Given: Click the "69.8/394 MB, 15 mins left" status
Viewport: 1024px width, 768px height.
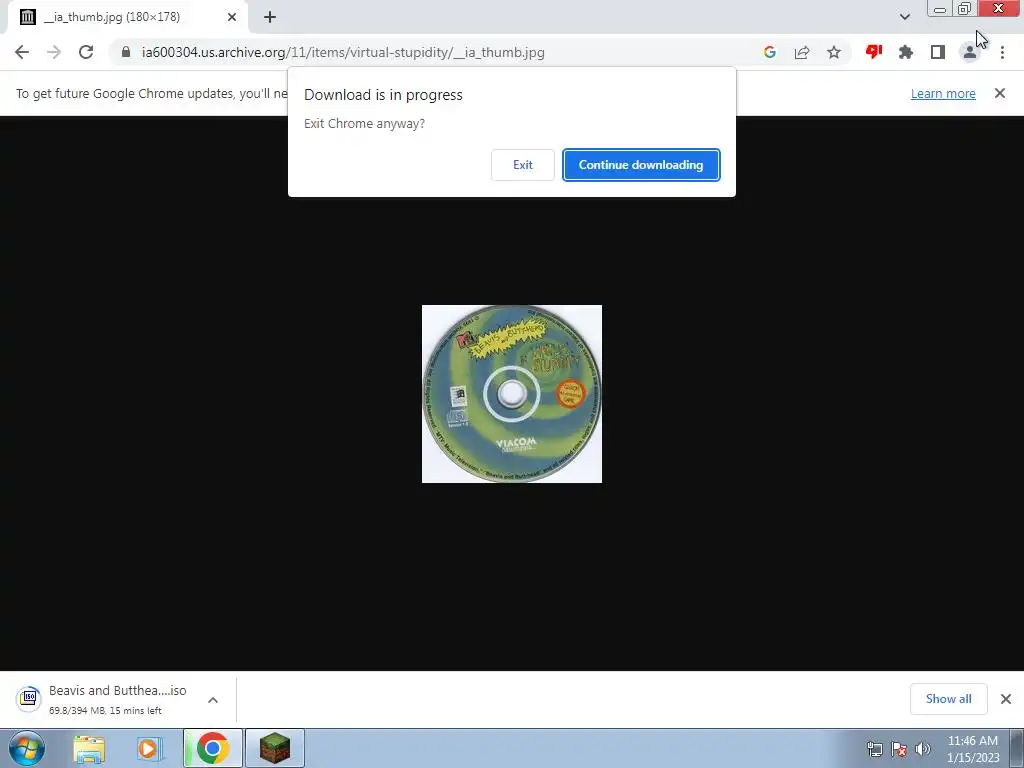Looking at the screenshot, I should (105, 711).
